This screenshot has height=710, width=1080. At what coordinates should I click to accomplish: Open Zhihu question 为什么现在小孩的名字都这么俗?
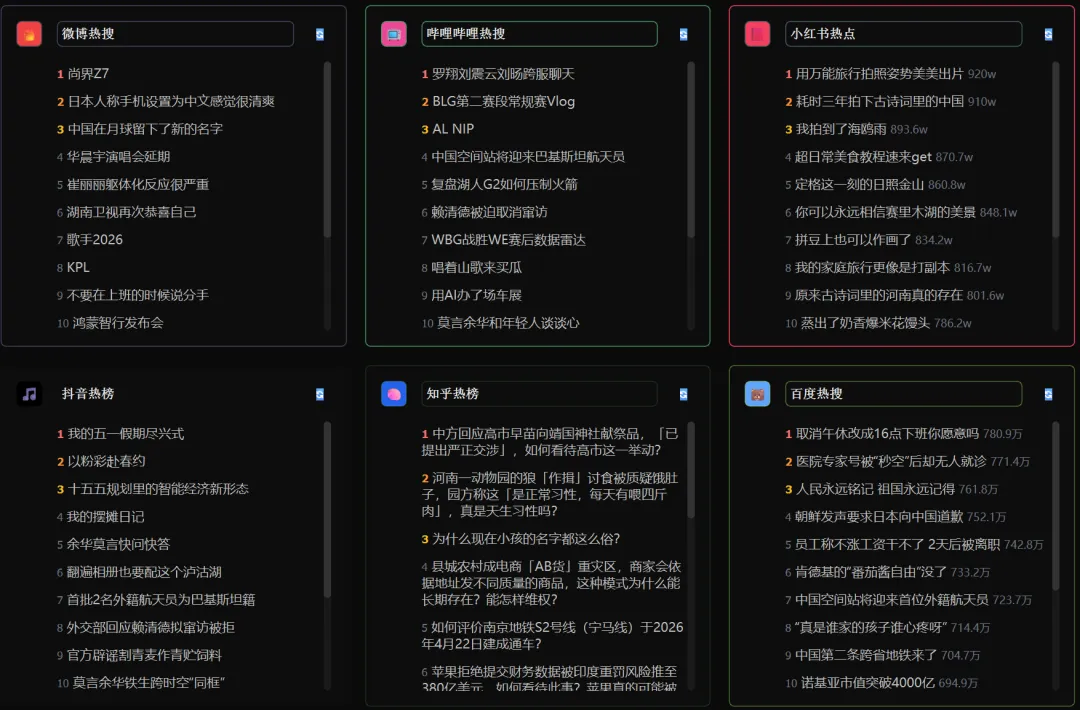click(526, 539)
